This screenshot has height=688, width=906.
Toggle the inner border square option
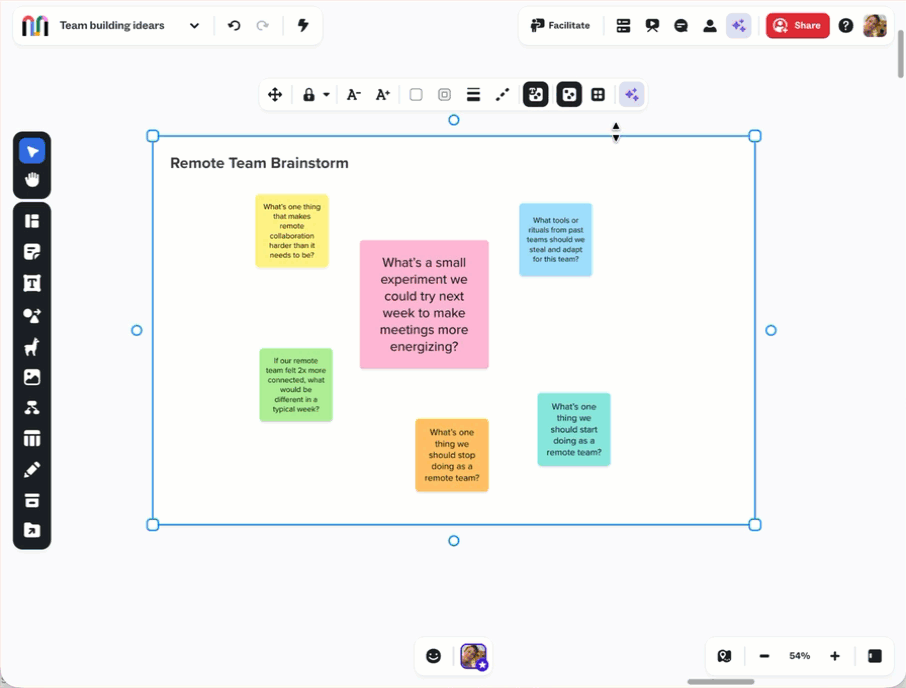coord(444,94)
